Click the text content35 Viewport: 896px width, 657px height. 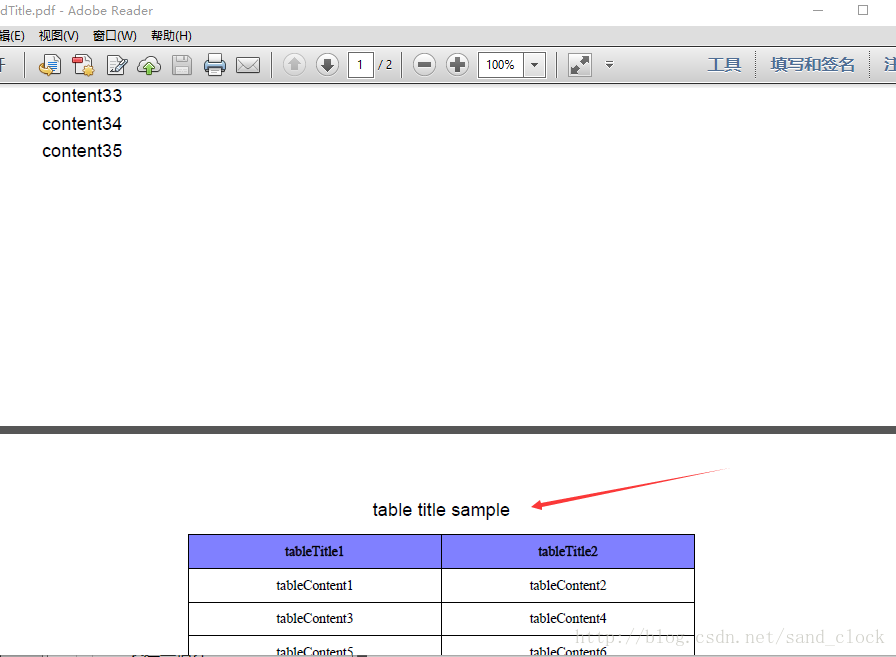tap(82, 151)
